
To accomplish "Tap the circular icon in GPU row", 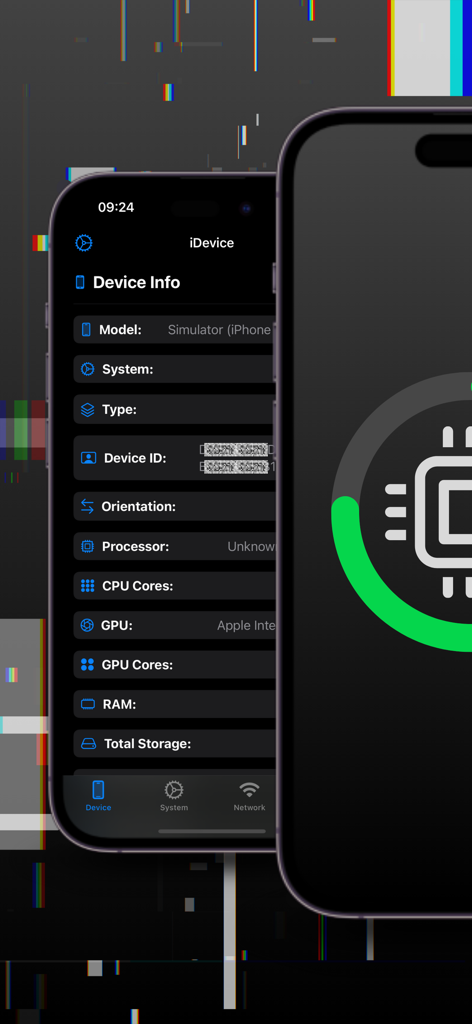I will tap(87, 626).
